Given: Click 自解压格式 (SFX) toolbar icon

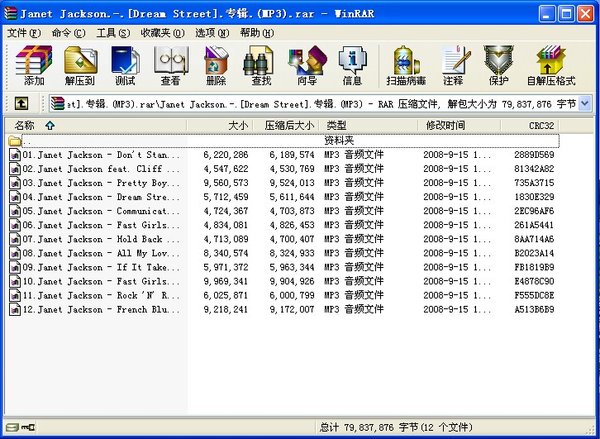Looking at the screenshot, I should coord(551,65).
